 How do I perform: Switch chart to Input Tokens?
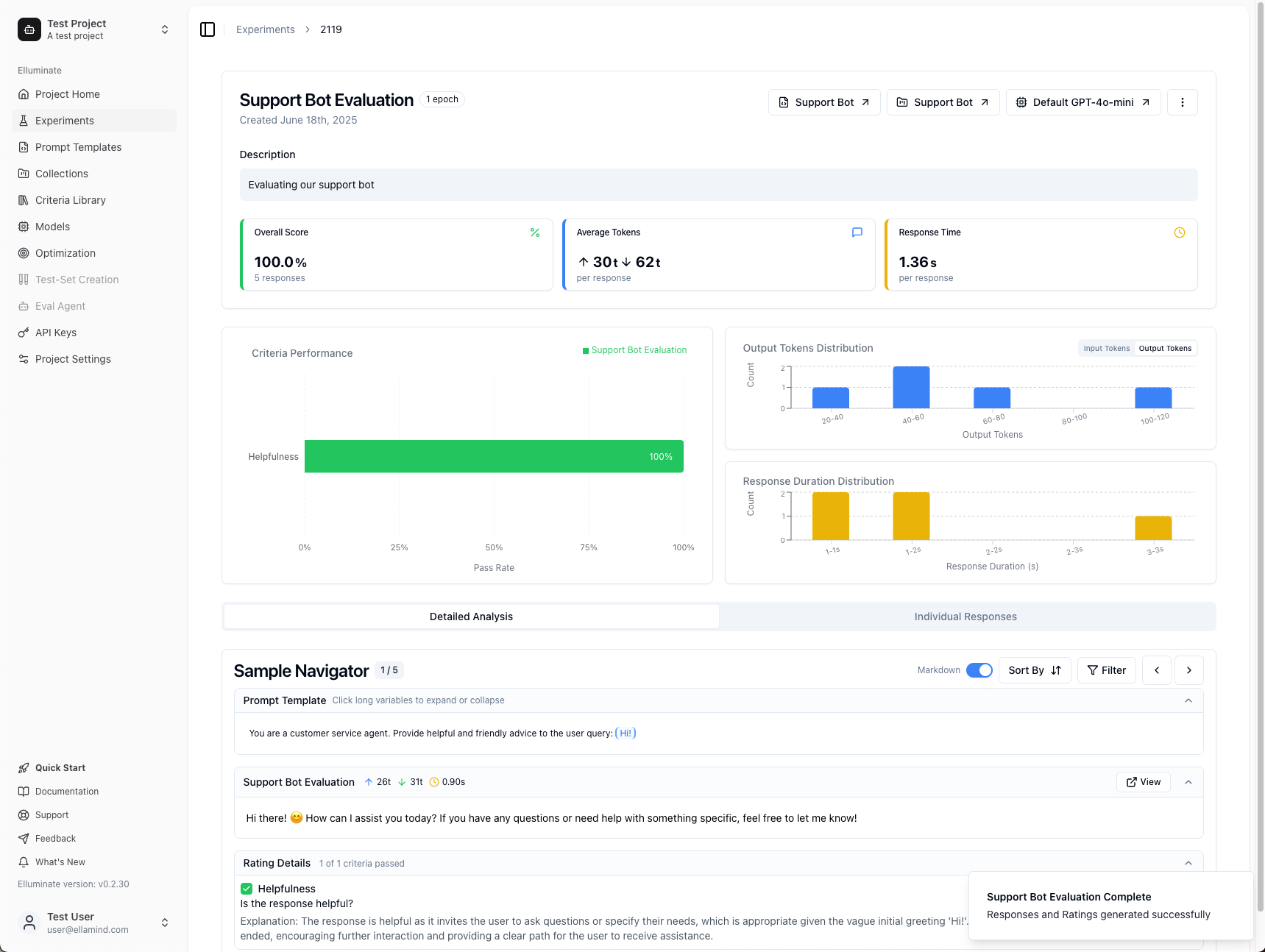(1106, 349)
